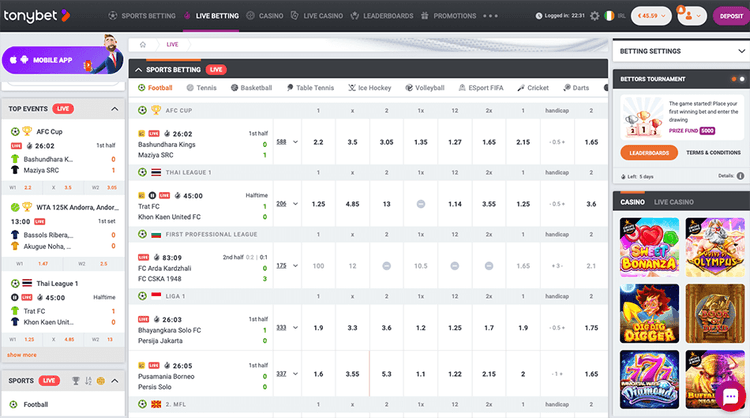Screen dimensions: 750x418
Task: Open the Book of Dead game thumbnail
Action: coord(715,313)
